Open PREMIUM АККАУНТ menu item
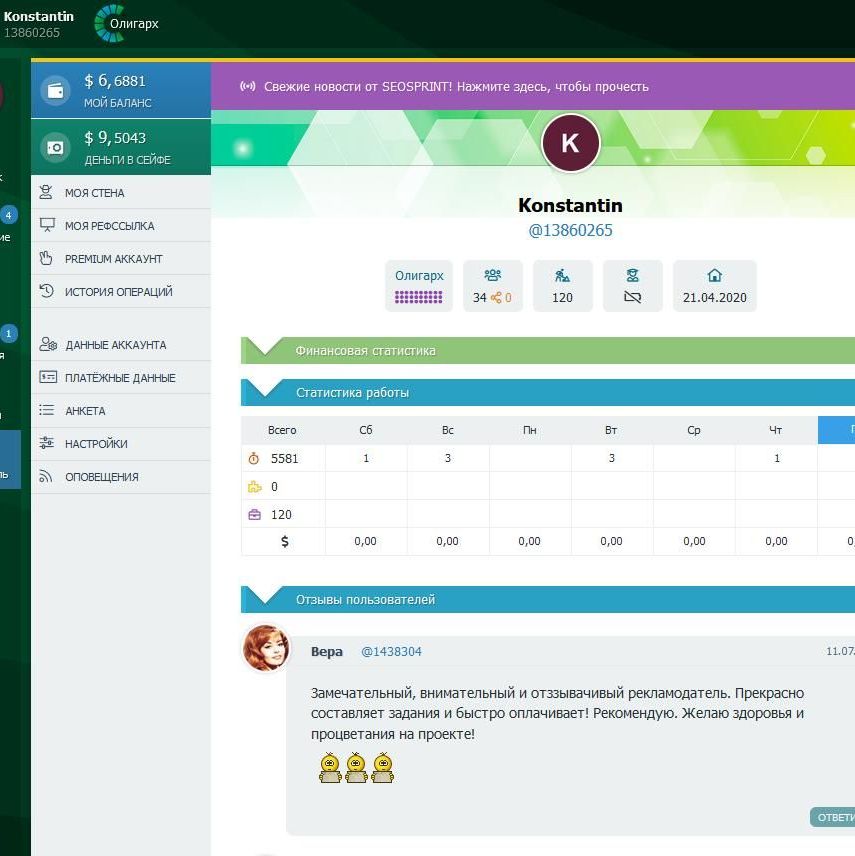Screen dimensions: 855x856 [x=121, y=259]
